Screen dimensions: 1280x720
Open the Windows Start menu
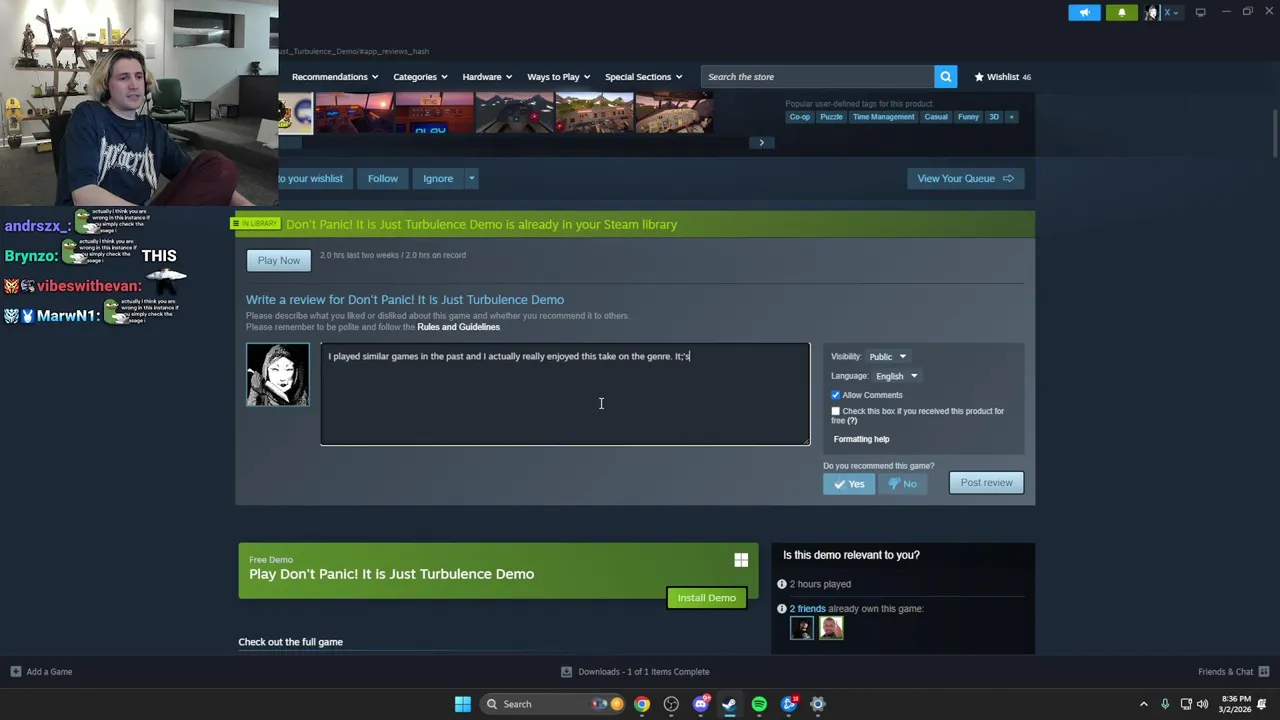coord(462,704)
